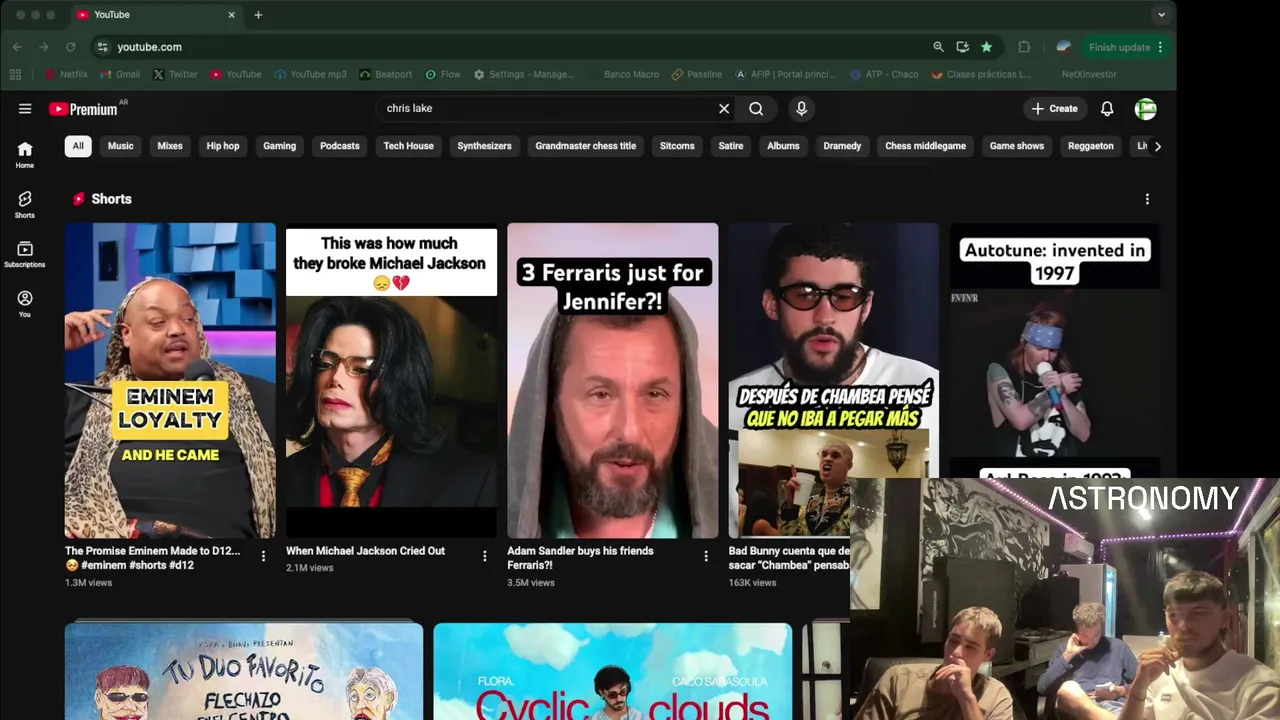Select the All filter chip
Viewport: 1280px width, 720px height.
pyautogui.click(x=78, y=146)
